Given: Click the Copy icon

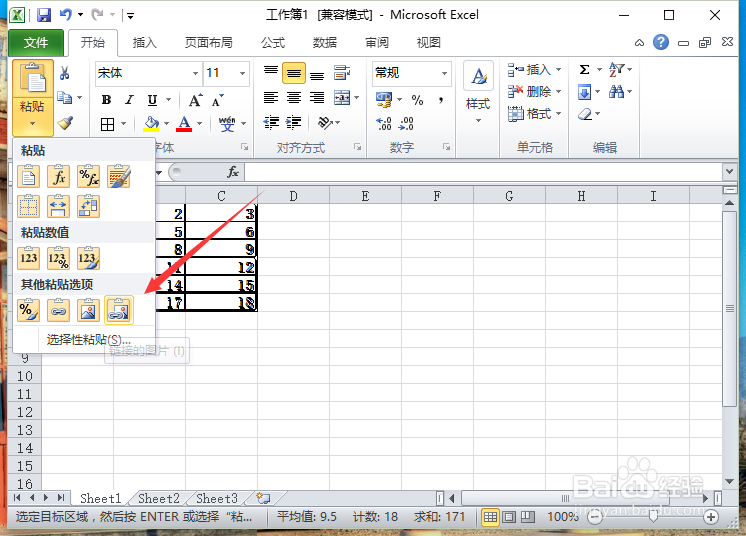Looking at the screenshot, I should [65, 97].
